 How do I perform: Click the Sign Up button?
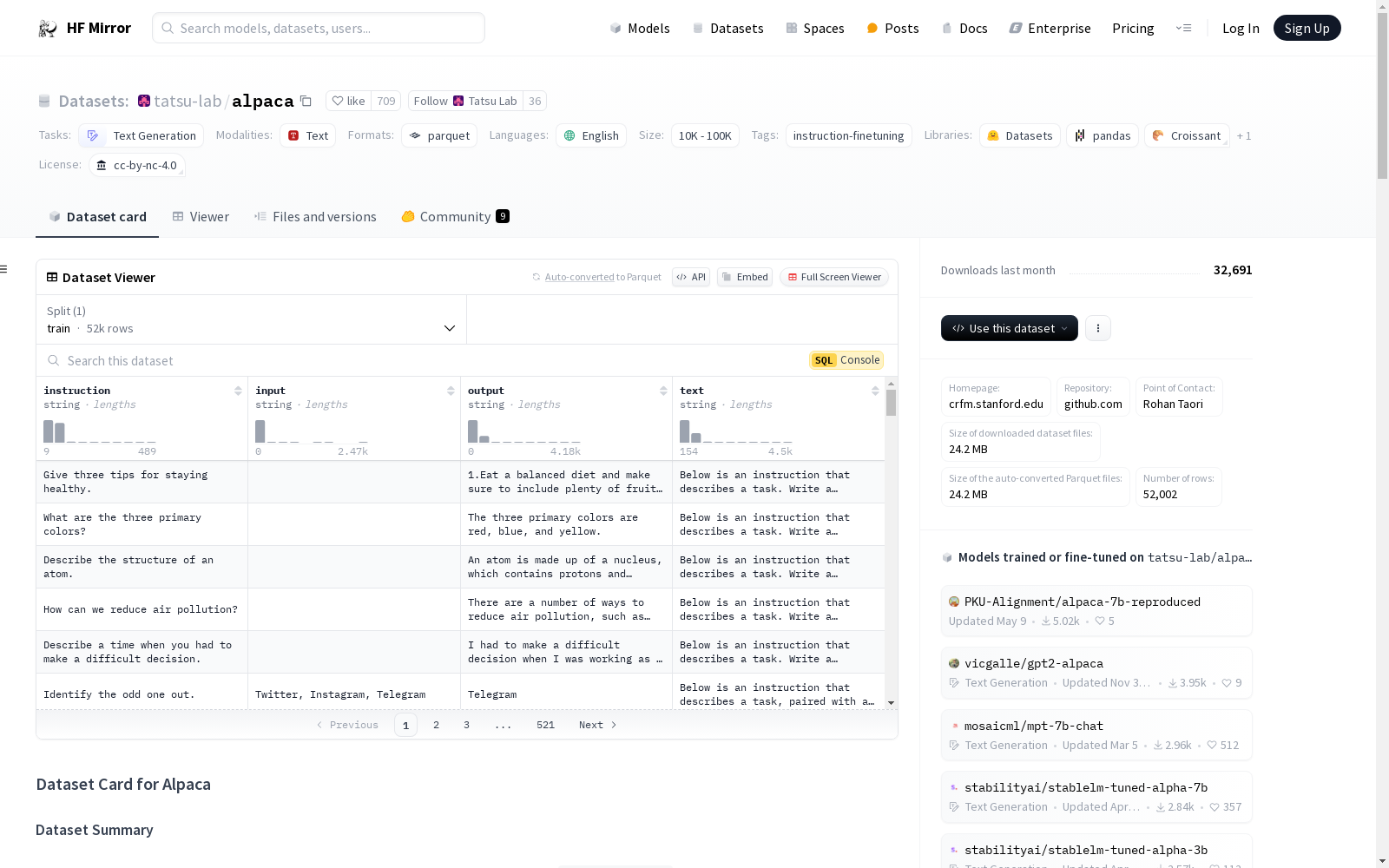pos(1307,28)
